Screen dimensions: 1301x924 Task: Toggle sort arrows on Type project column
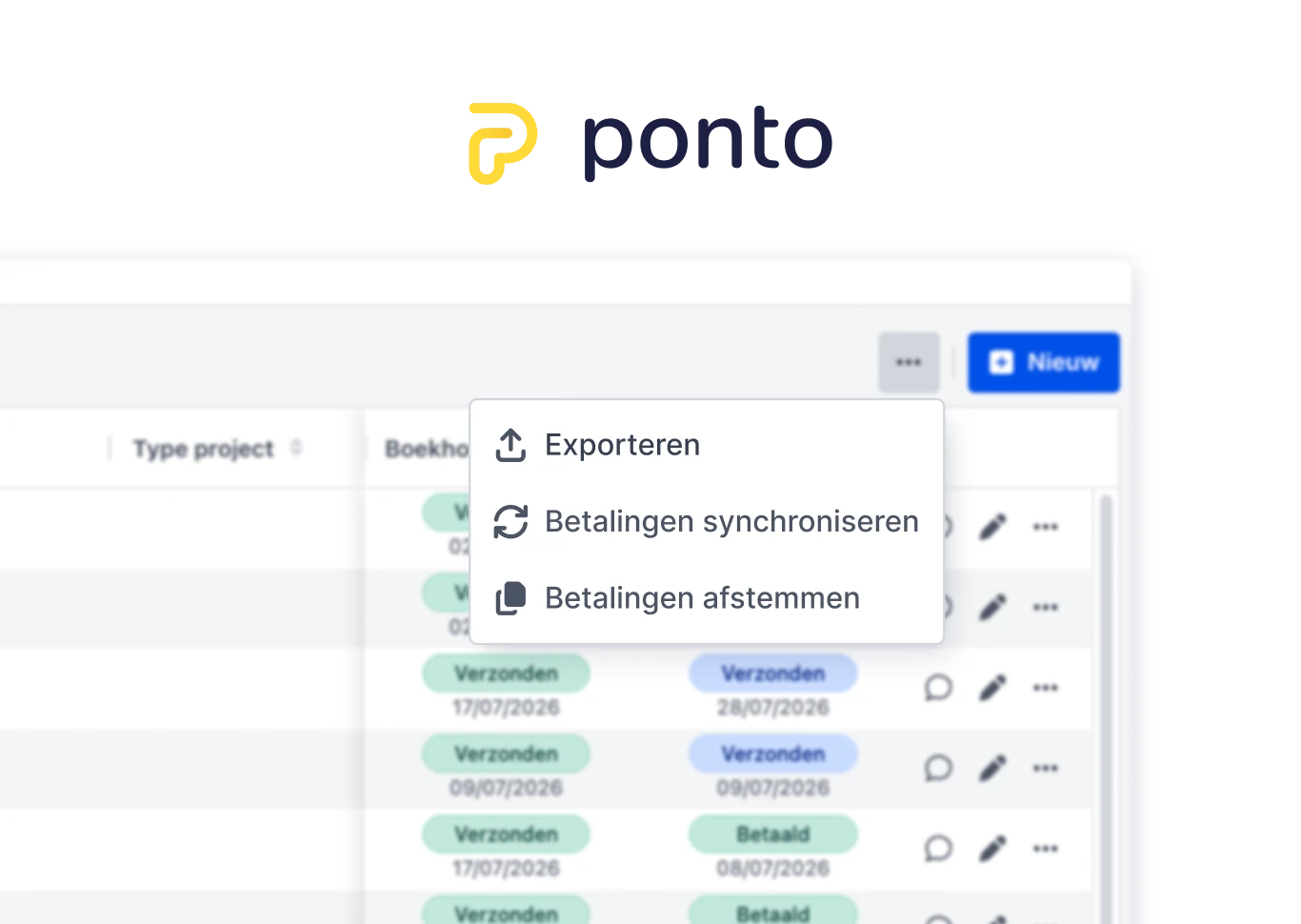pyautogui.click(x=296, y=448)
